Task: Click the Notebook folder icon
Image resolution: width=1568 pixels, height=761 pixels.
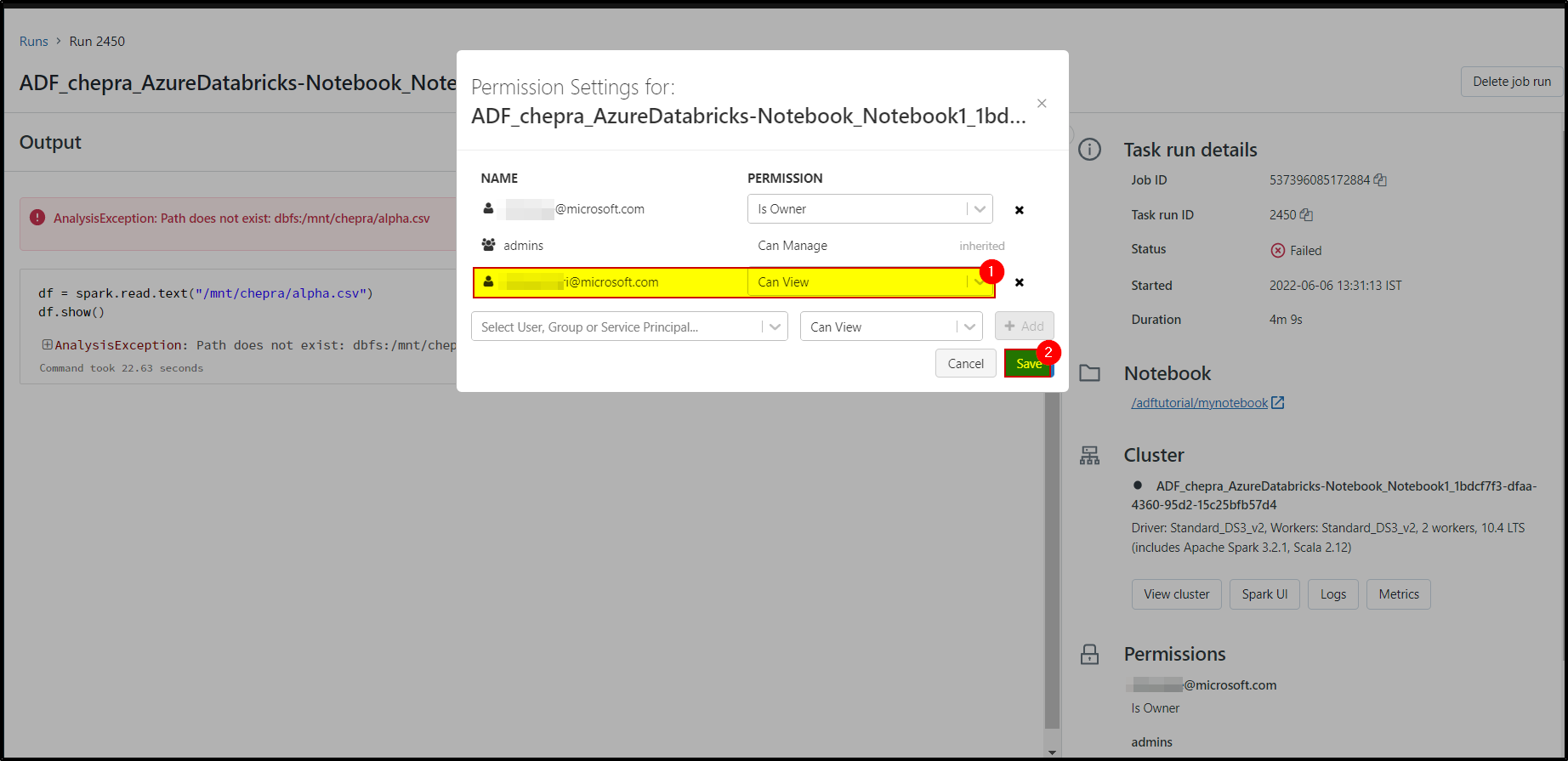Action: click(x=1089, y=373)
